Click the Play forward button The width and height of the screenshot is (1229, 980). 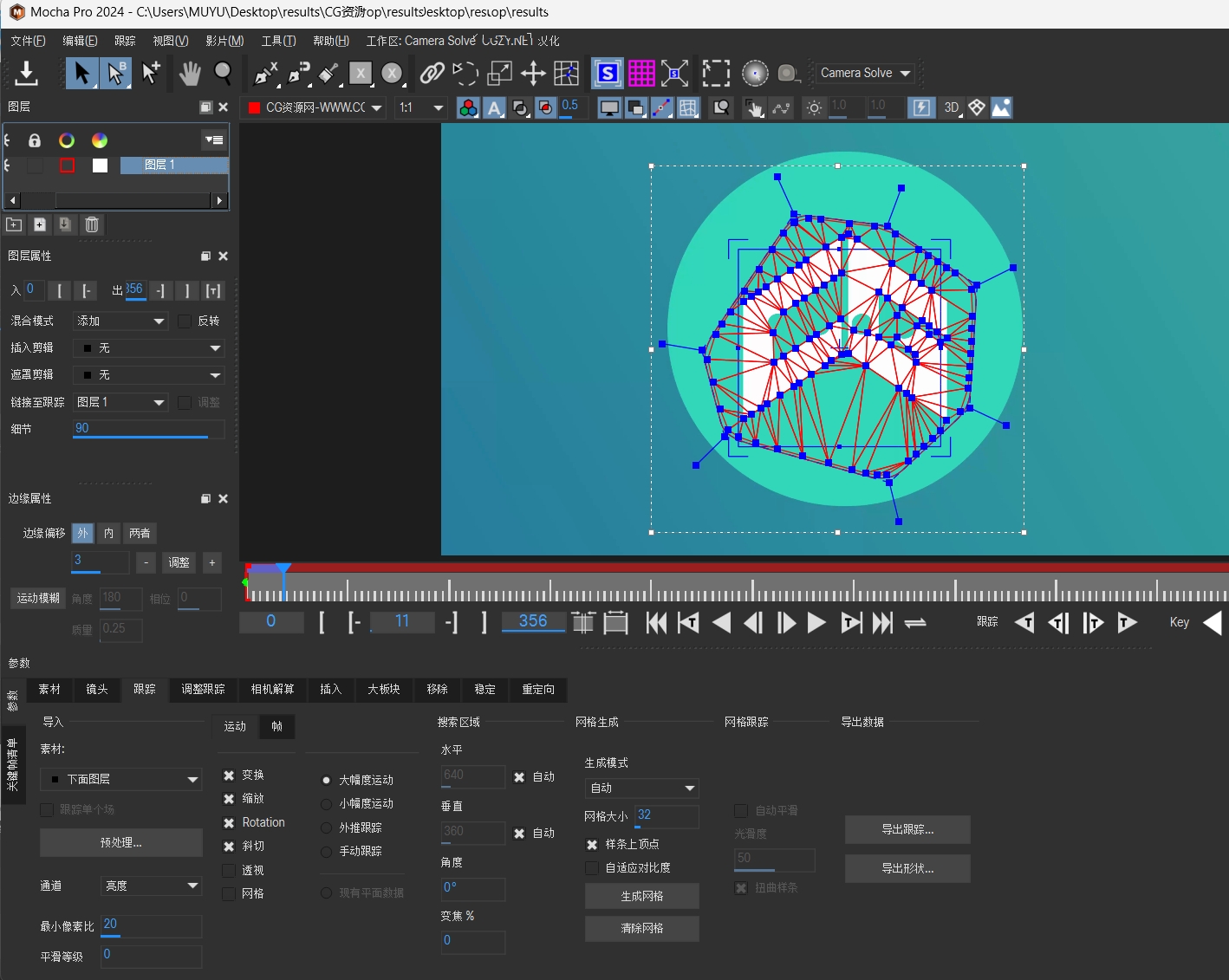816,622
